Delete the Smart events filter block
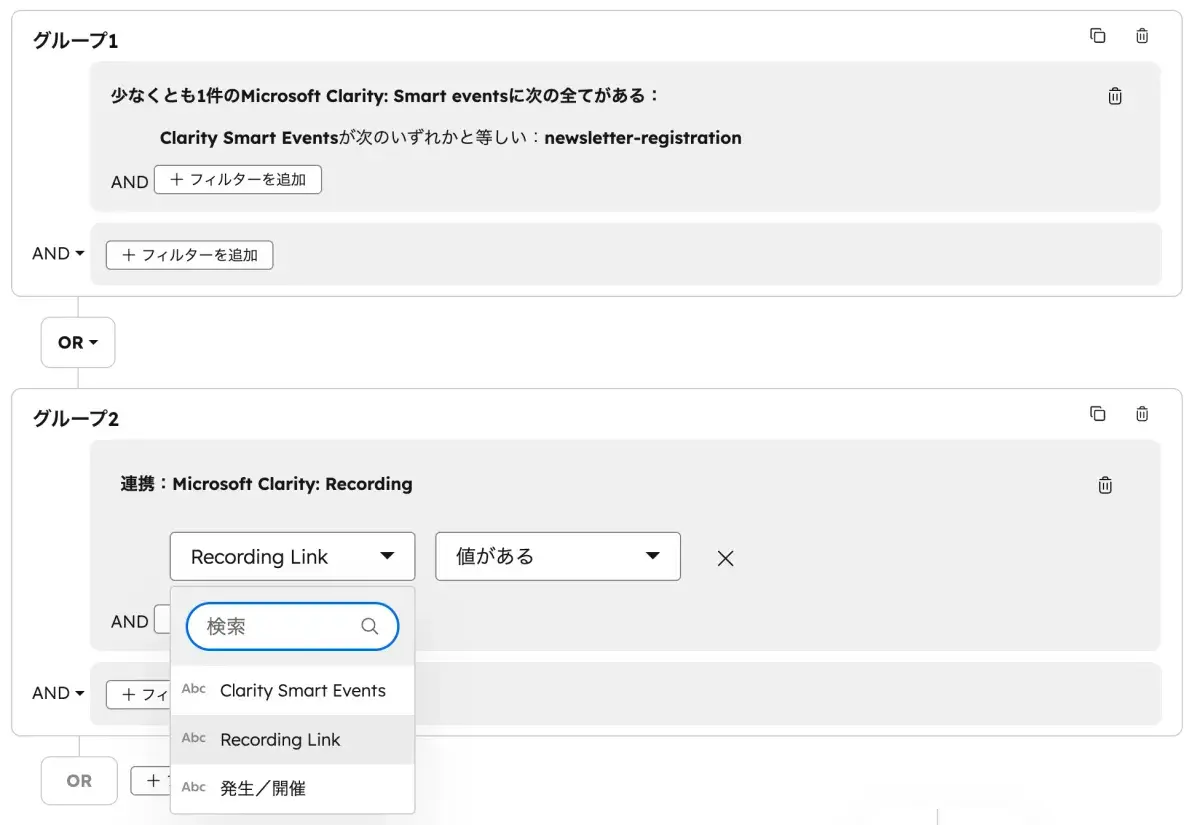Image resolution: width=1200 pixels, height=825 pixels. 1115,96
